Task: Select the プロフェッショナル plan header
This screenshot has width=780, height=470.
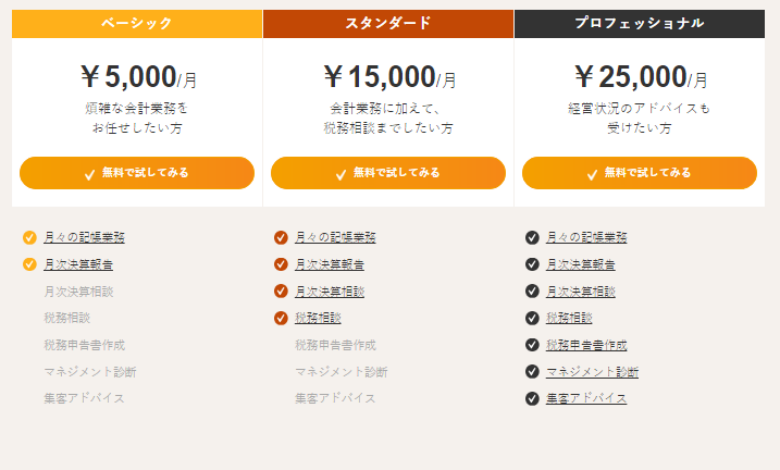Action: click(x=639, y=23)
